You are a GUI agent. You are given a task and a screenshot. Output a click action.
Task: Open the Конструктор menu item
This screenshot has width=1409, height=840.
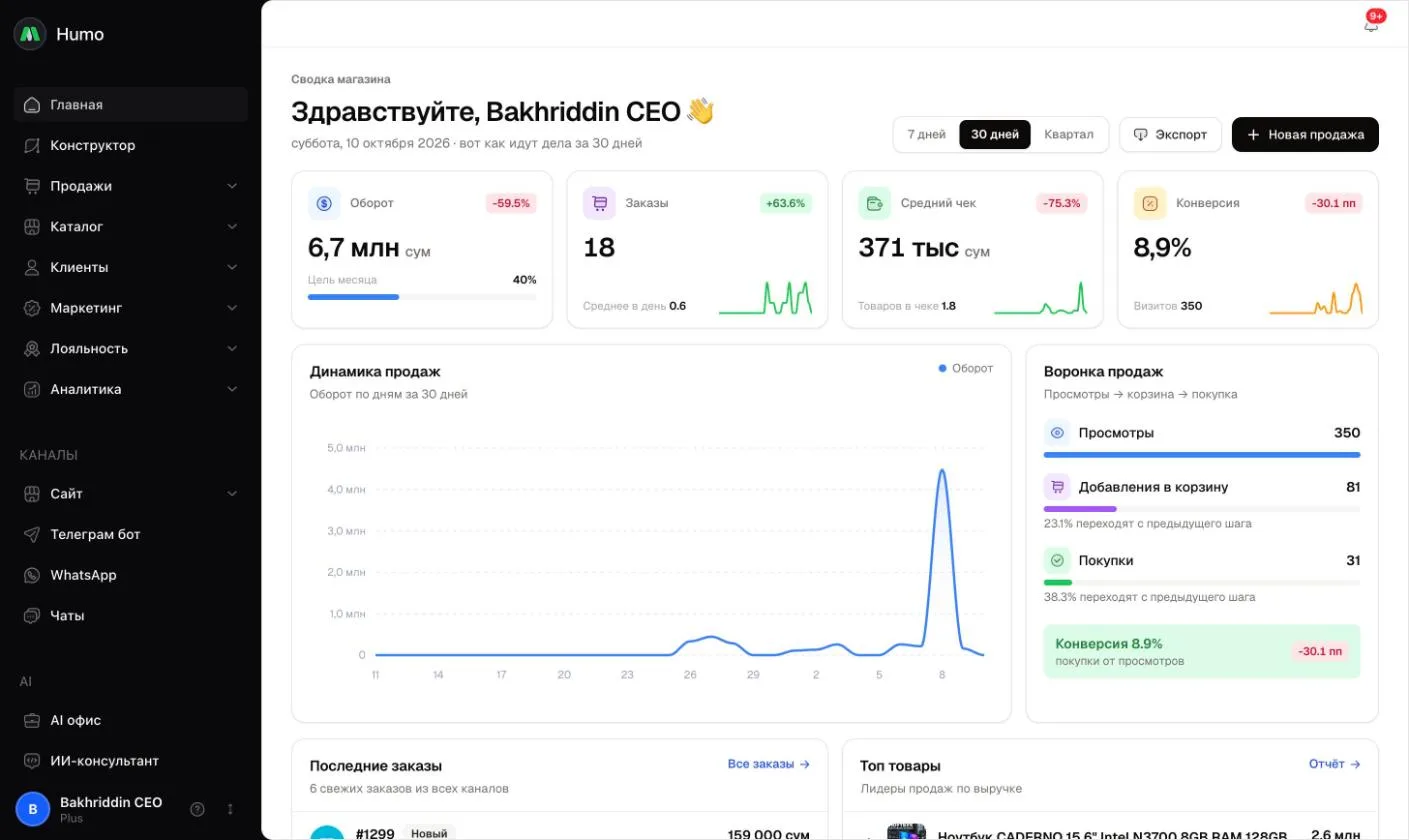(x=131, y=145)
